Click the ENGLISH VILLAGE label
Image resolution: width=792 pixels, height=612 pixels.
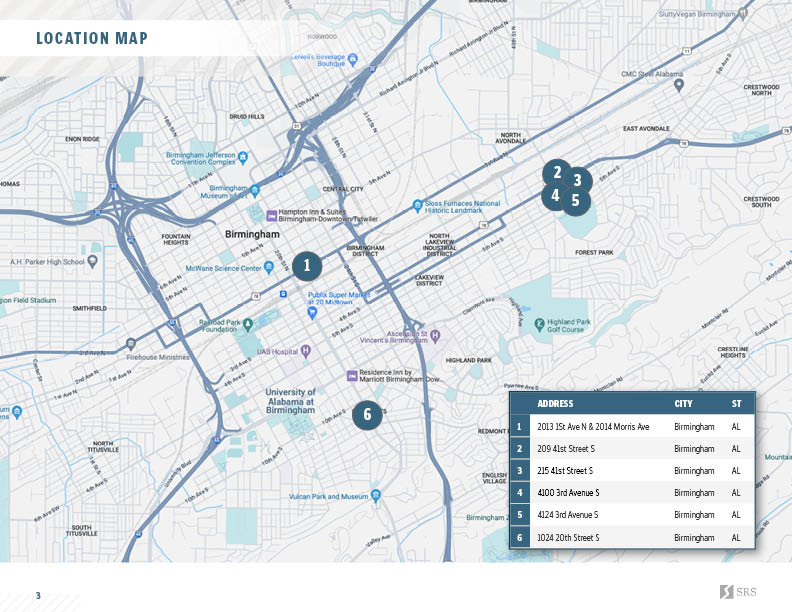[x=494, y=478]
